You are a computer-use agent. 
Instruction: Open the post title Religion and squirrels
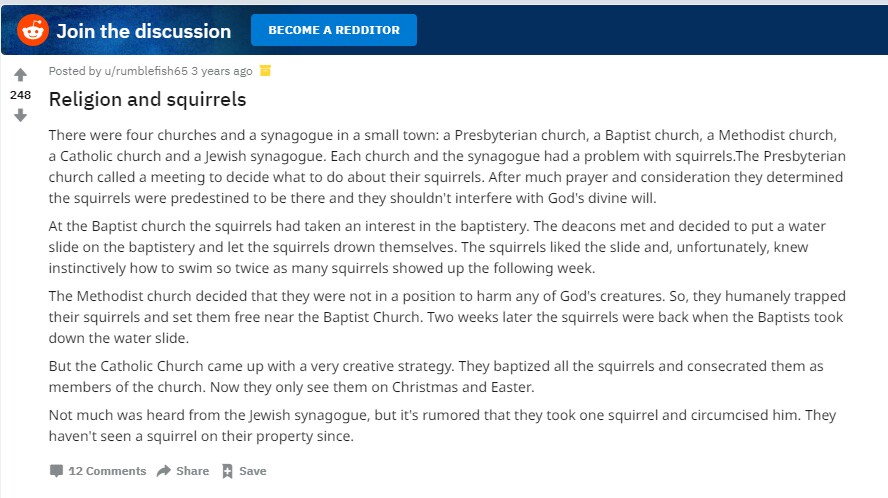click(147, 100)
